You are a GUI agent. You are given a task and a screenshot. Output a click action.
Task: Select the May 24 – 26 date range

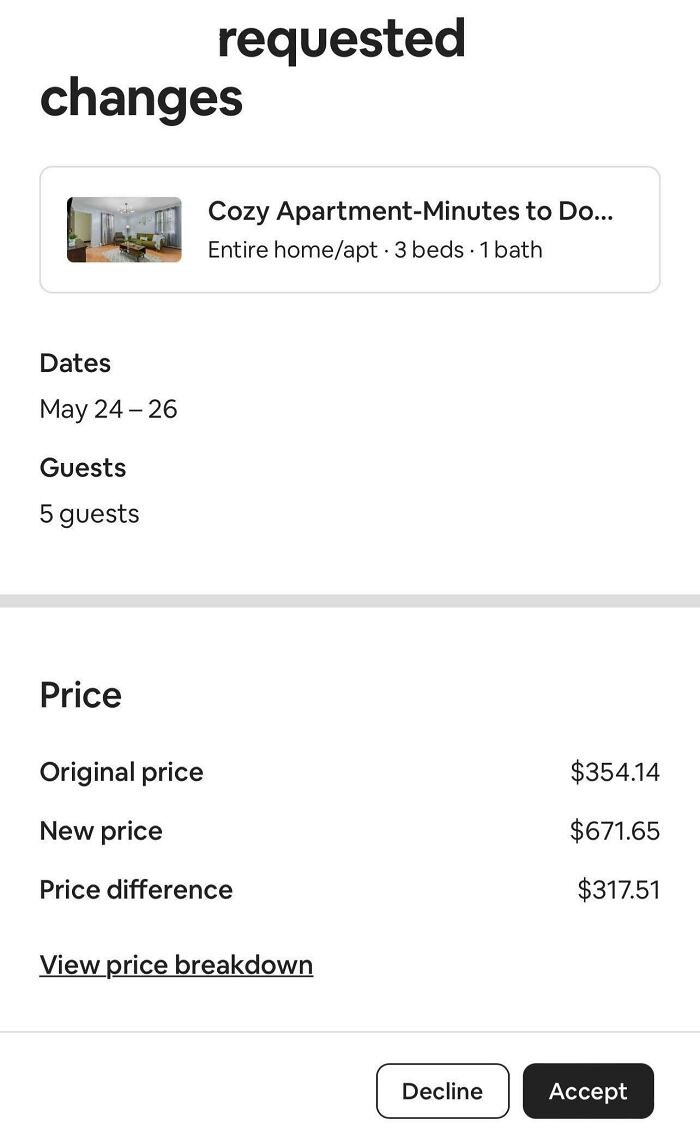(x=108, y=408)
